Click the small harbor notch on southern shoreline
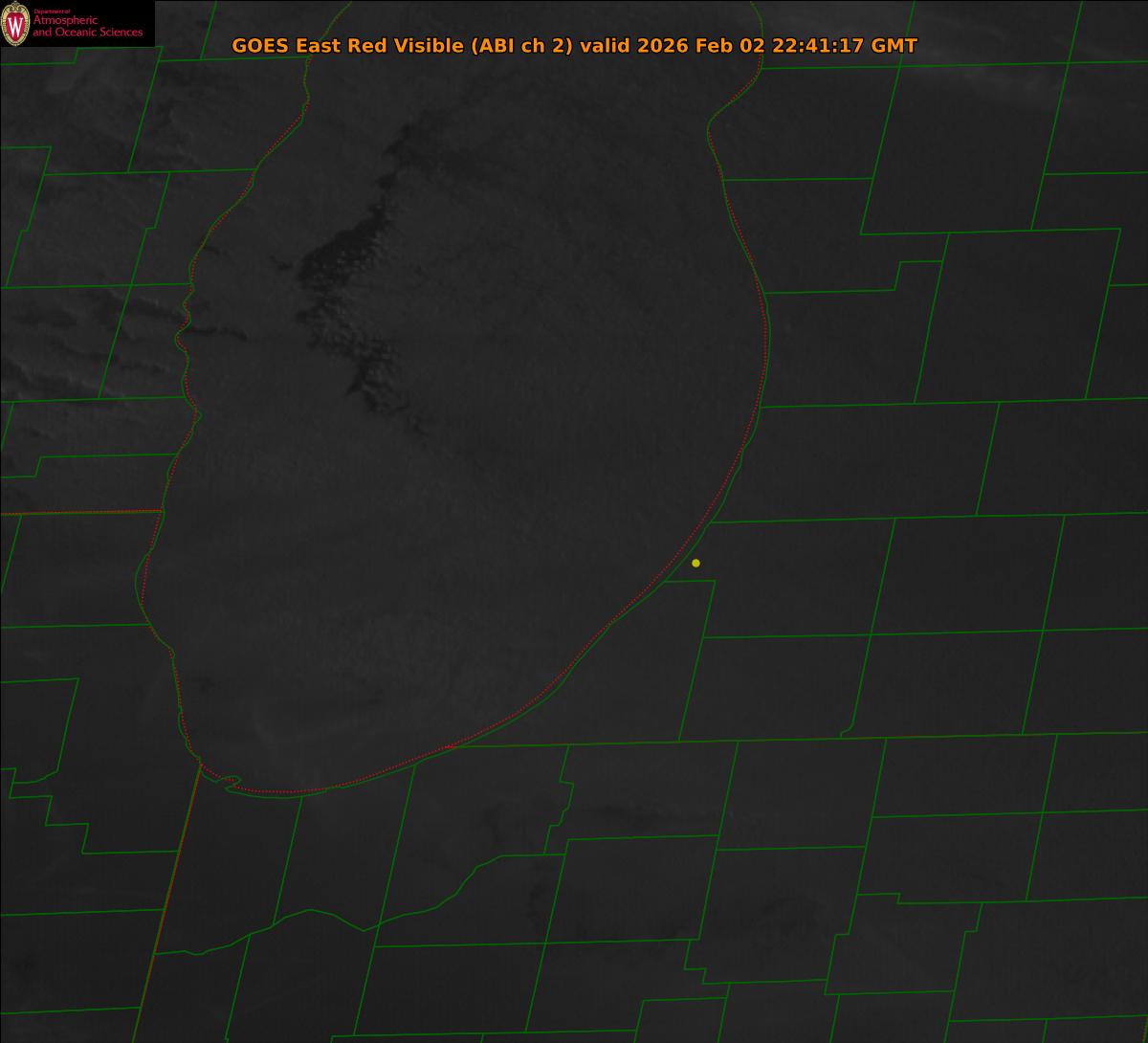Screen dimensions: 1148x1043 click(229, 783)
